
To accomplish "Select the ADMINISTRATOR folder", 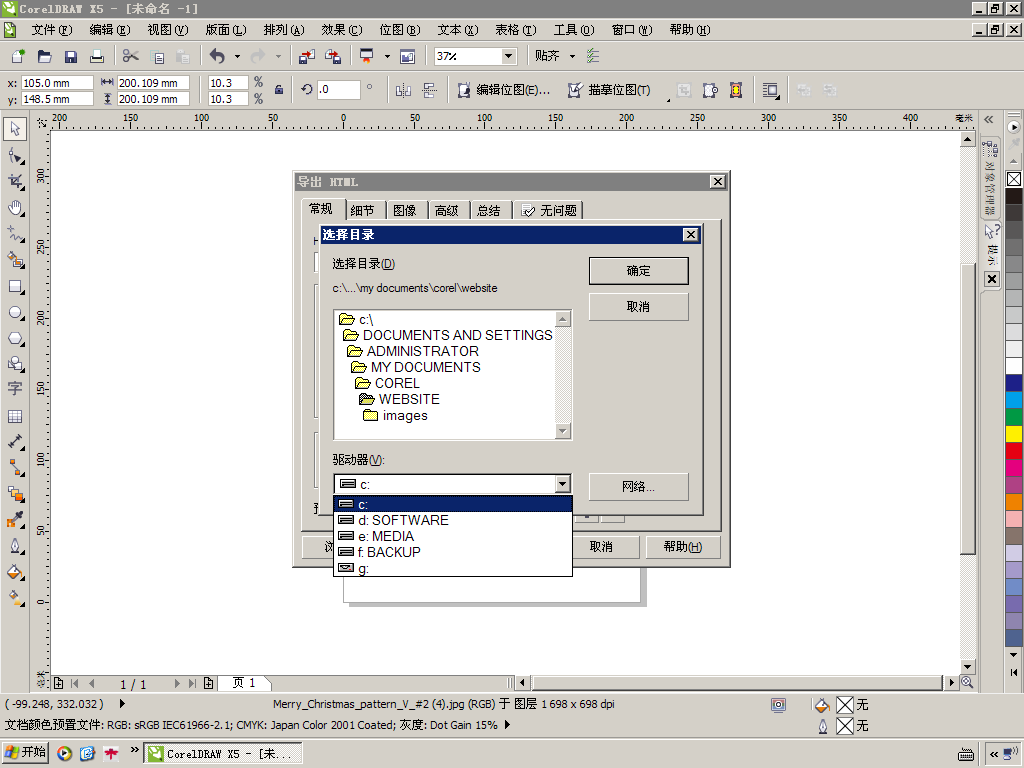I will pos(413,351).
